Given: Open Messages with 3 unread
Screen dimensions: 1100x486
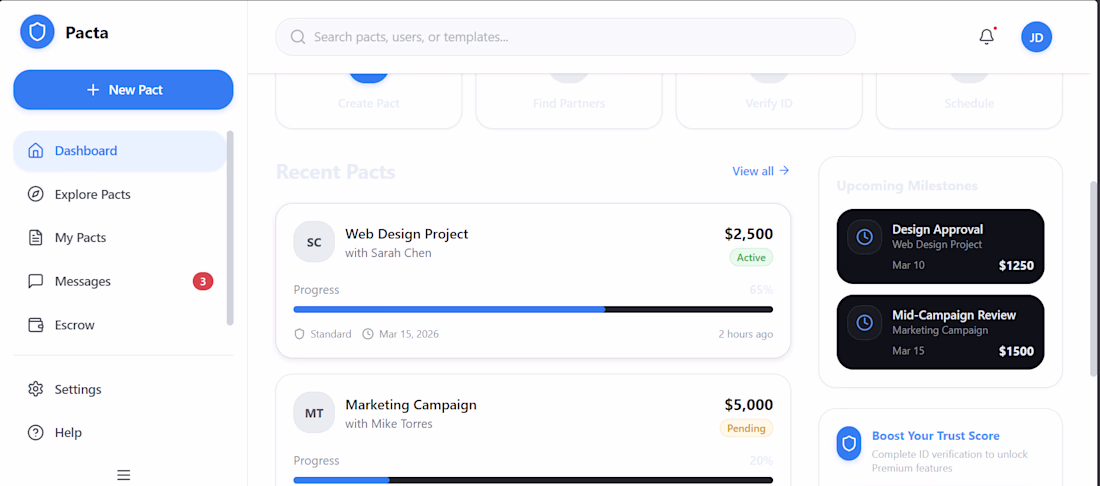Looking at the screenshot, I should tap(83, 281).
